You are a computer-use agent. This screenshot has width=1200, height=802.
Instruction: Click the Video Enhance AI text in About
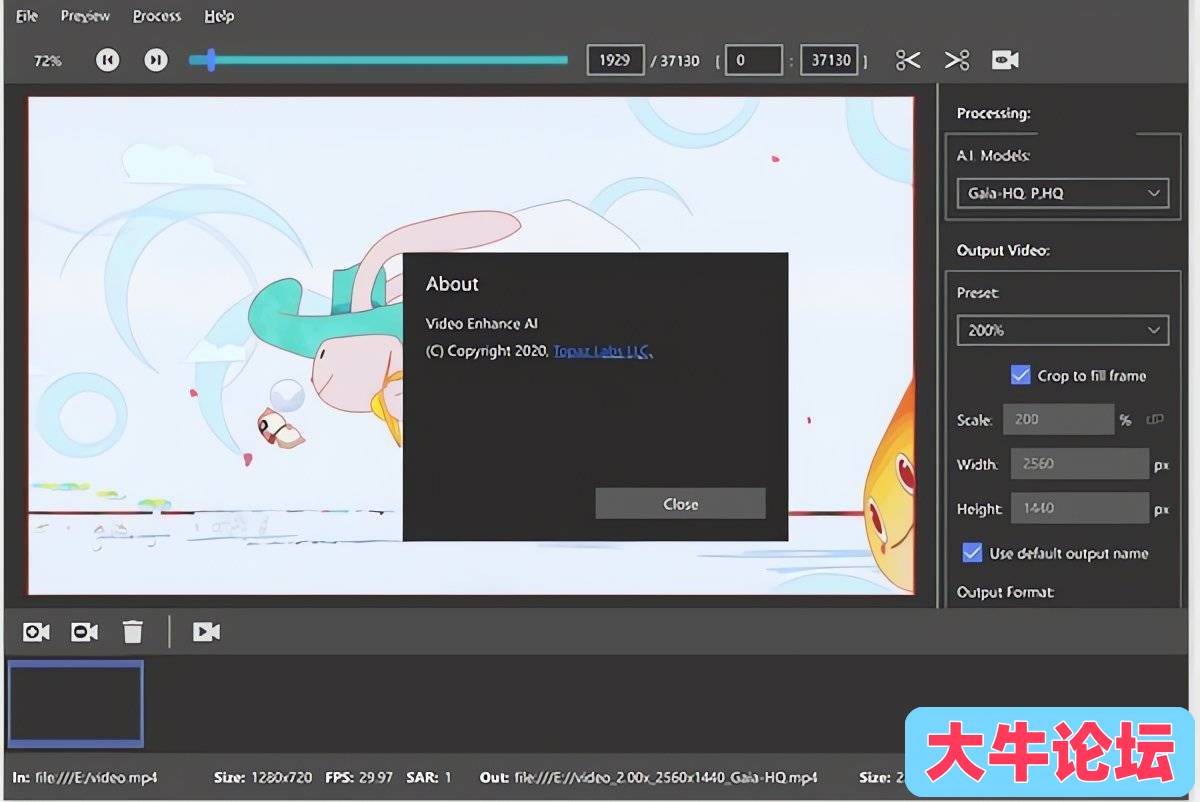pyautogui.click(x=482, y=323)
